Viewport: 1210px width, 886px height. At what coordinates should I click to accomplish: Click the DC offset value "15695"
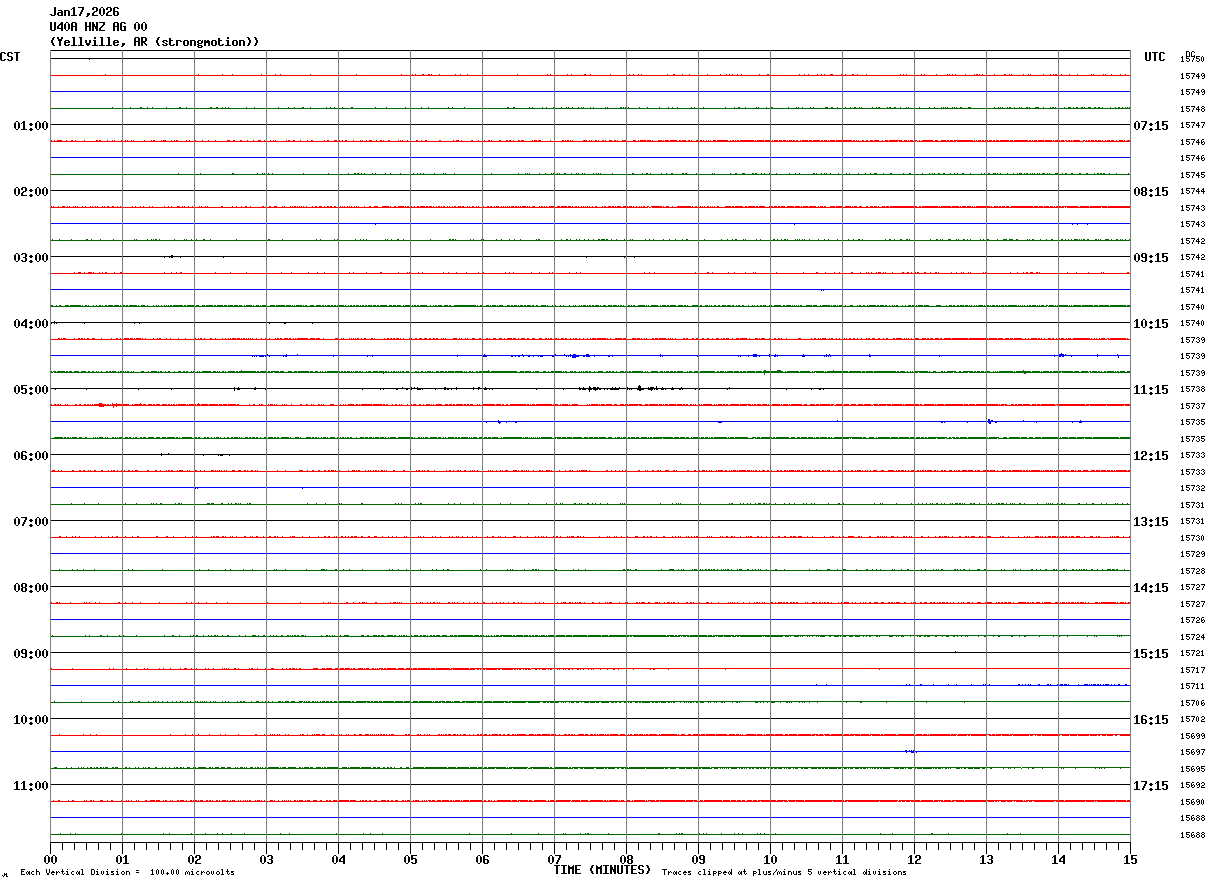(1192, 769)
